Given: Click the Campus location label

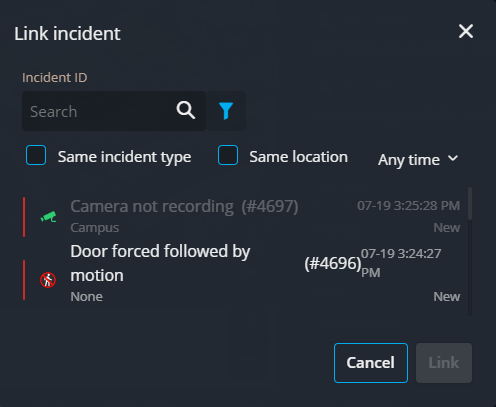Looking at the screenshot, I should [x=95, y=228].
